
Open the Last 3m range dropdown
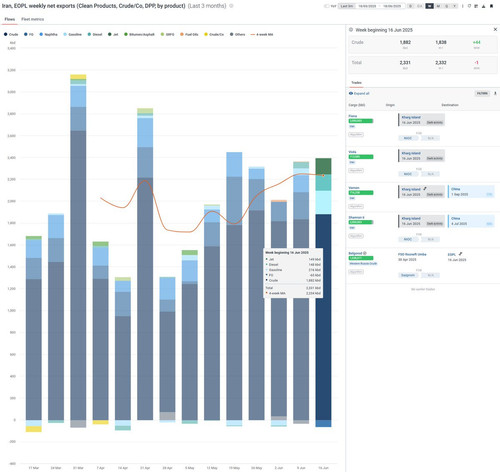(x=346, y=6)
